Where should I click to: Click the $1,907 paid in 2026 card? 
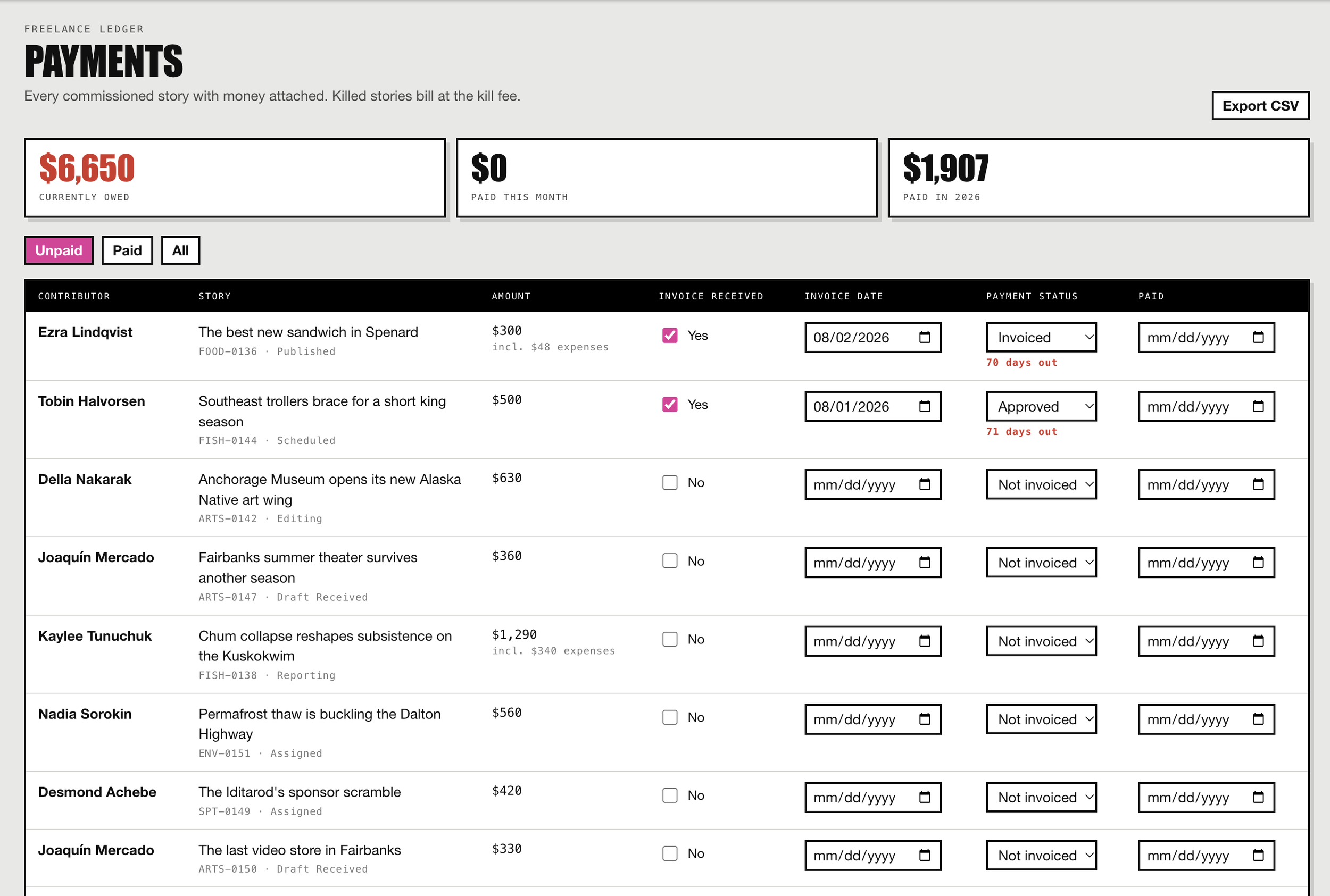tap(1098, 178)
